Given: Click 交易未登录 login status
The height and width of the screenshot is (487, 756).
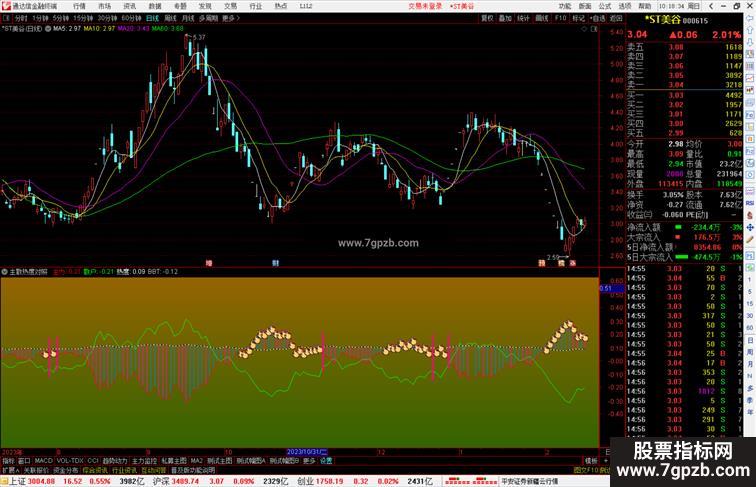Looking at the screenshot, I should click(x=425, y=6).
